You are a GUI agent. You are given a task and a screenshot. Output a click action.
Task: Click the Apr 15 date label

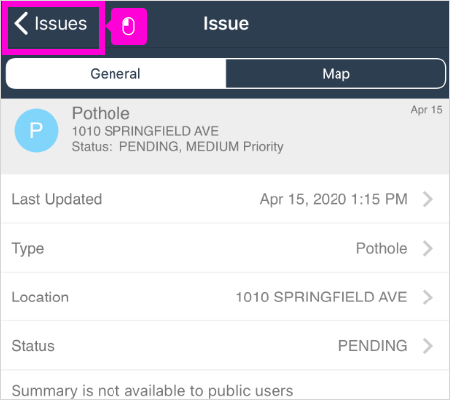[426, 110]
